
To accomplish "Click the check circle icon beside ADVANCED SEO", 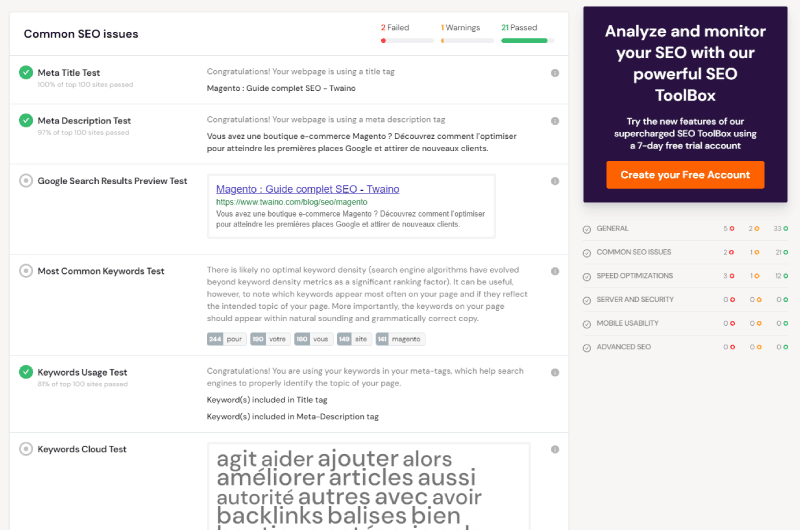I will click(x=587, y=348).
